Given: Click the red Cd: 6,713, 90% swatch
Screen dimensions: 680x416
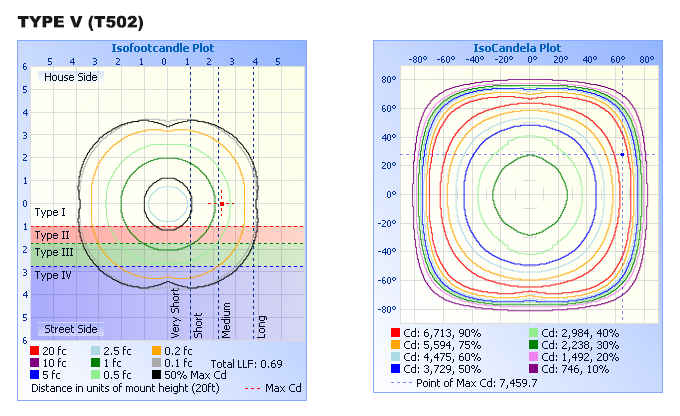Looking at the screenshot, I should coord(394,332).
